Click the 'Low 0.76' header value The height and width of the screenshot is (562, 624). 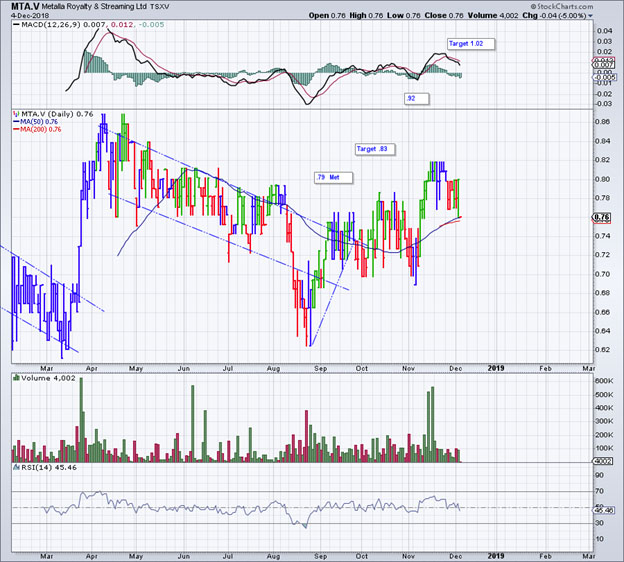pos(404,16)
